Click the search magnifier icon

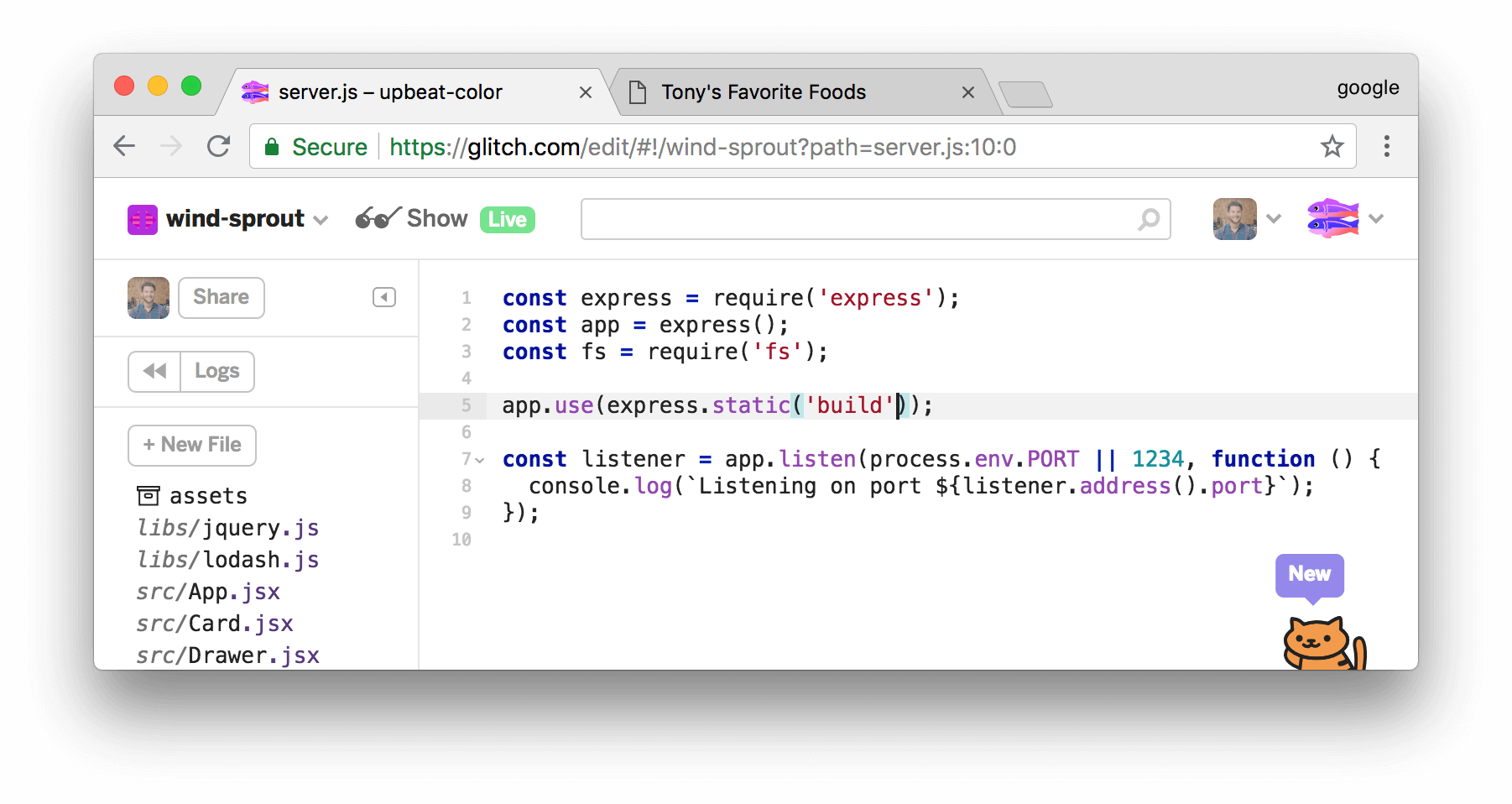(1148, 219)
